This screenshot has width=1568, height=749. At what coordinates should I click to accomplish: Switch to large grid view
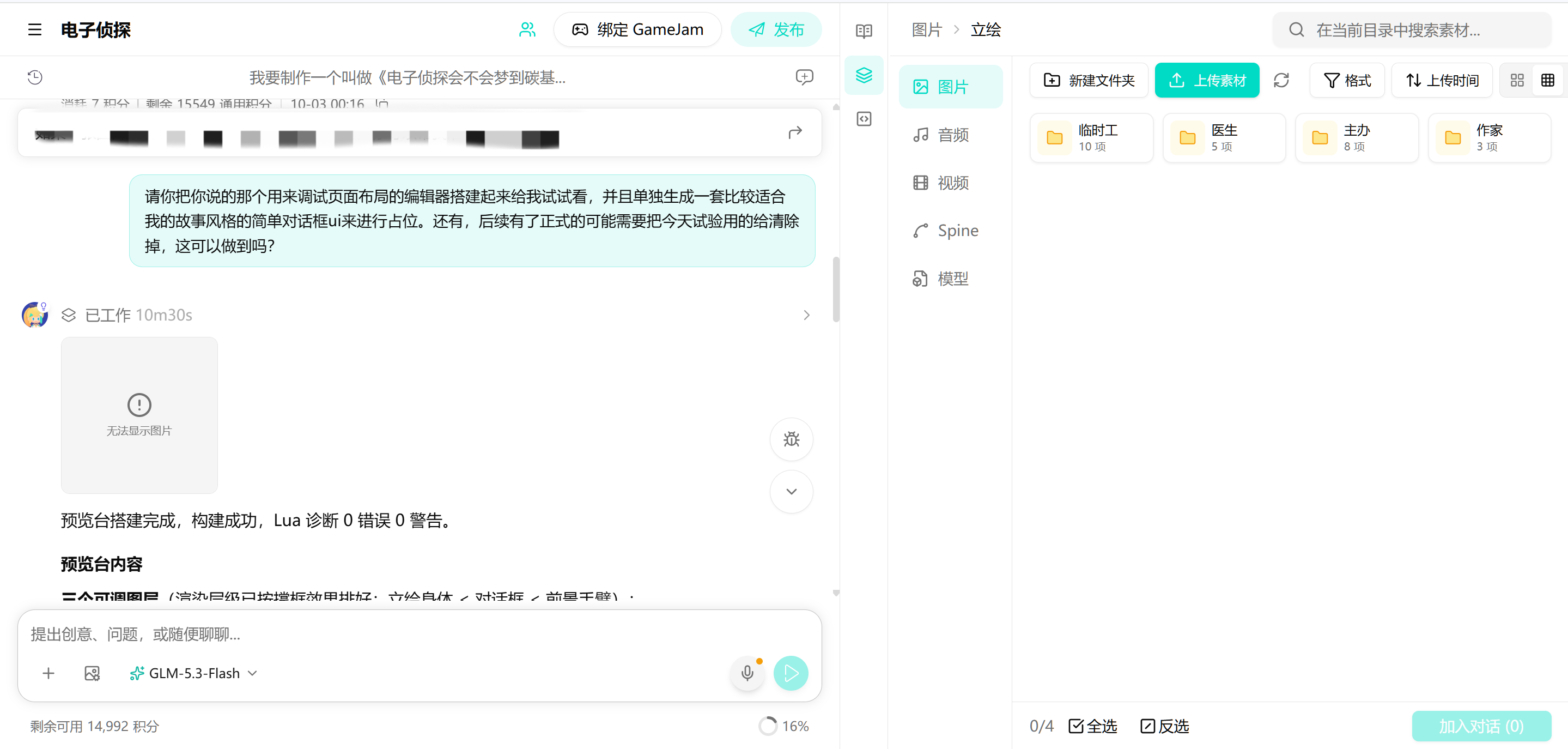pyautogui.click(x=1517, y=80)
